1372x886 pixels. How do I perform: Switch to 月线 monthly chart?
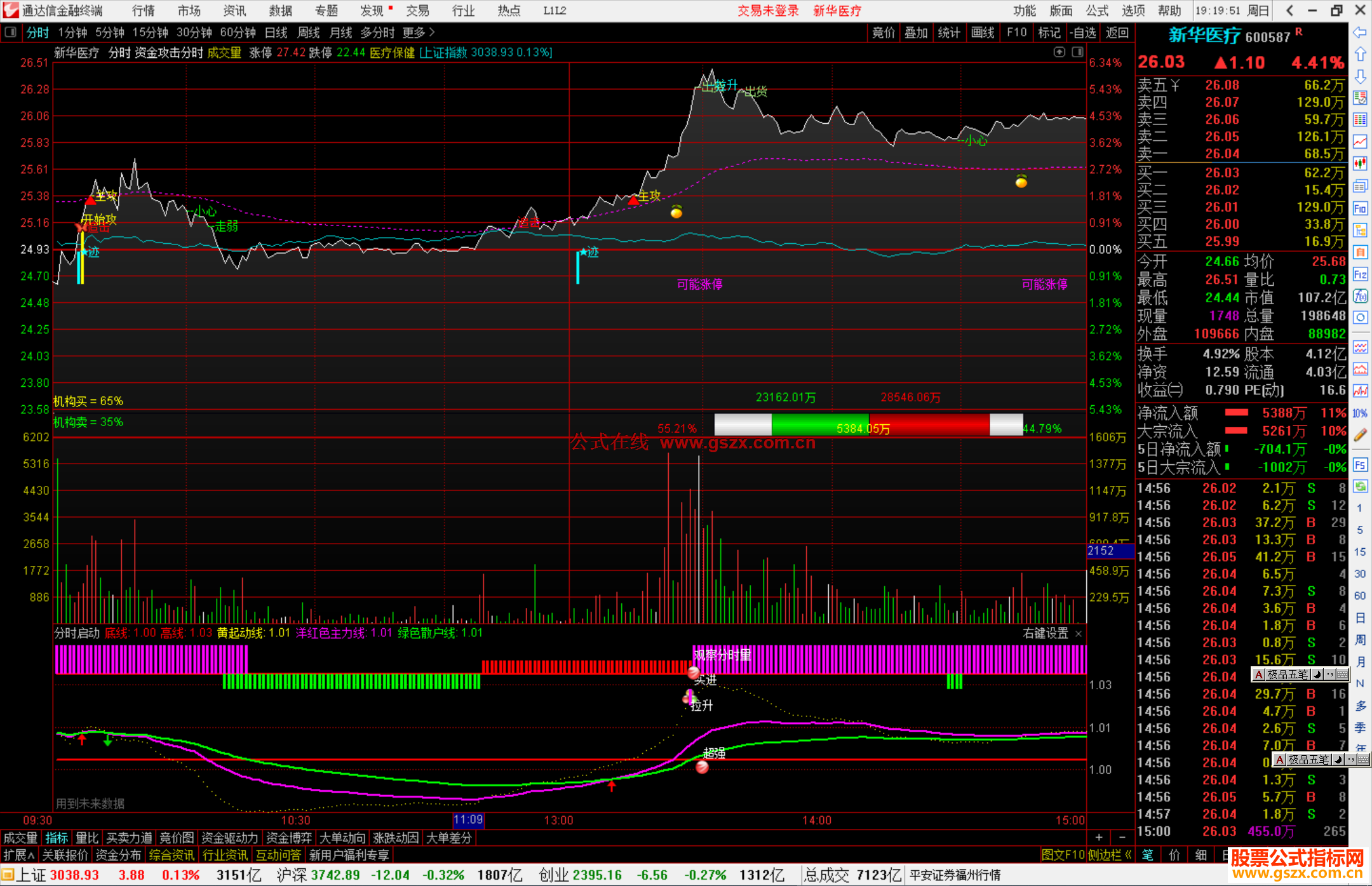[340, 32]
